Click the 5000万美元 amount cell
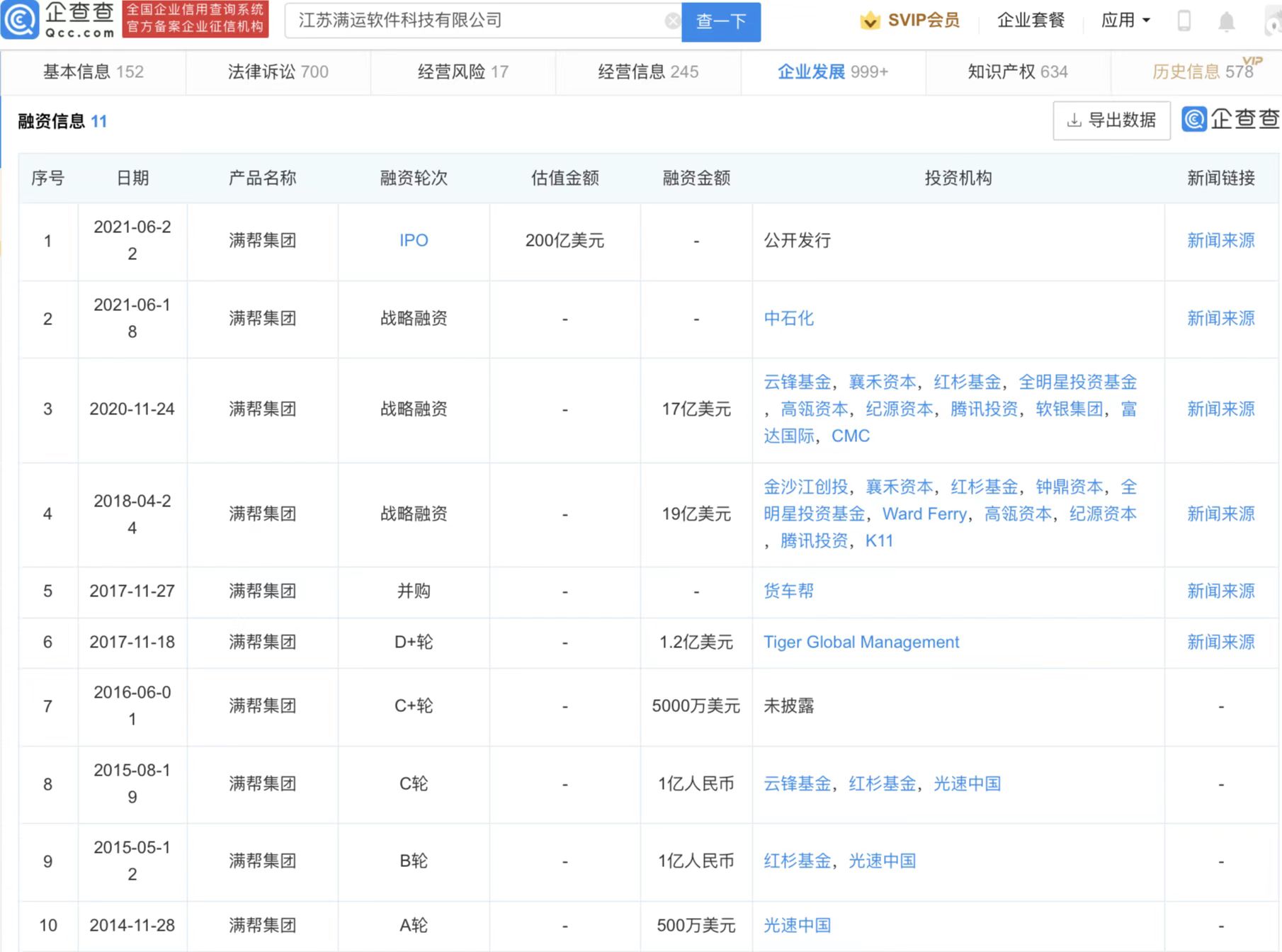 pos(696,706)
